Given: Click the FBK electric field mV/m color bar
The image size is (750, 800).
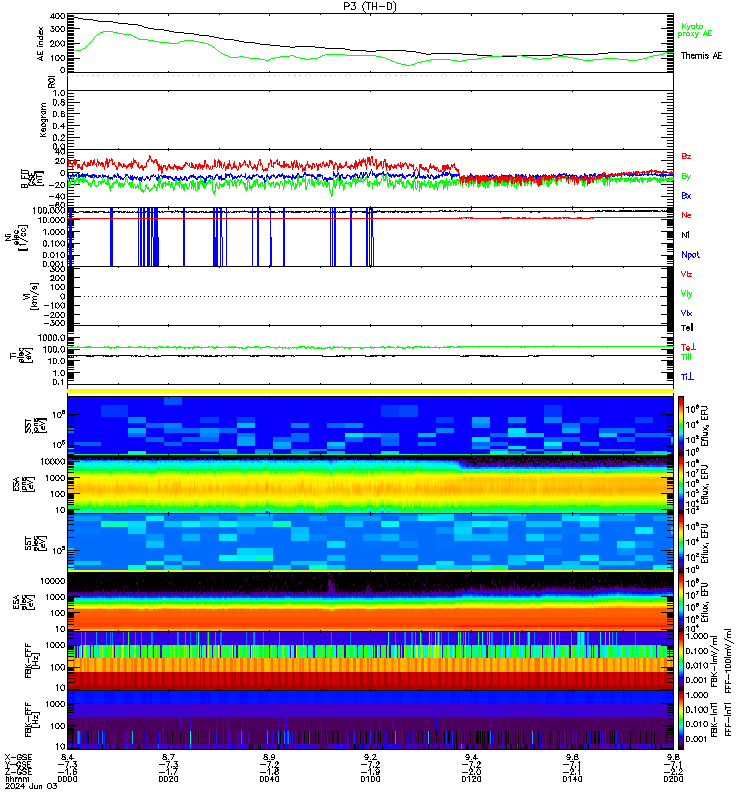Looking at the screenshot, I should (x=680, y=660).
